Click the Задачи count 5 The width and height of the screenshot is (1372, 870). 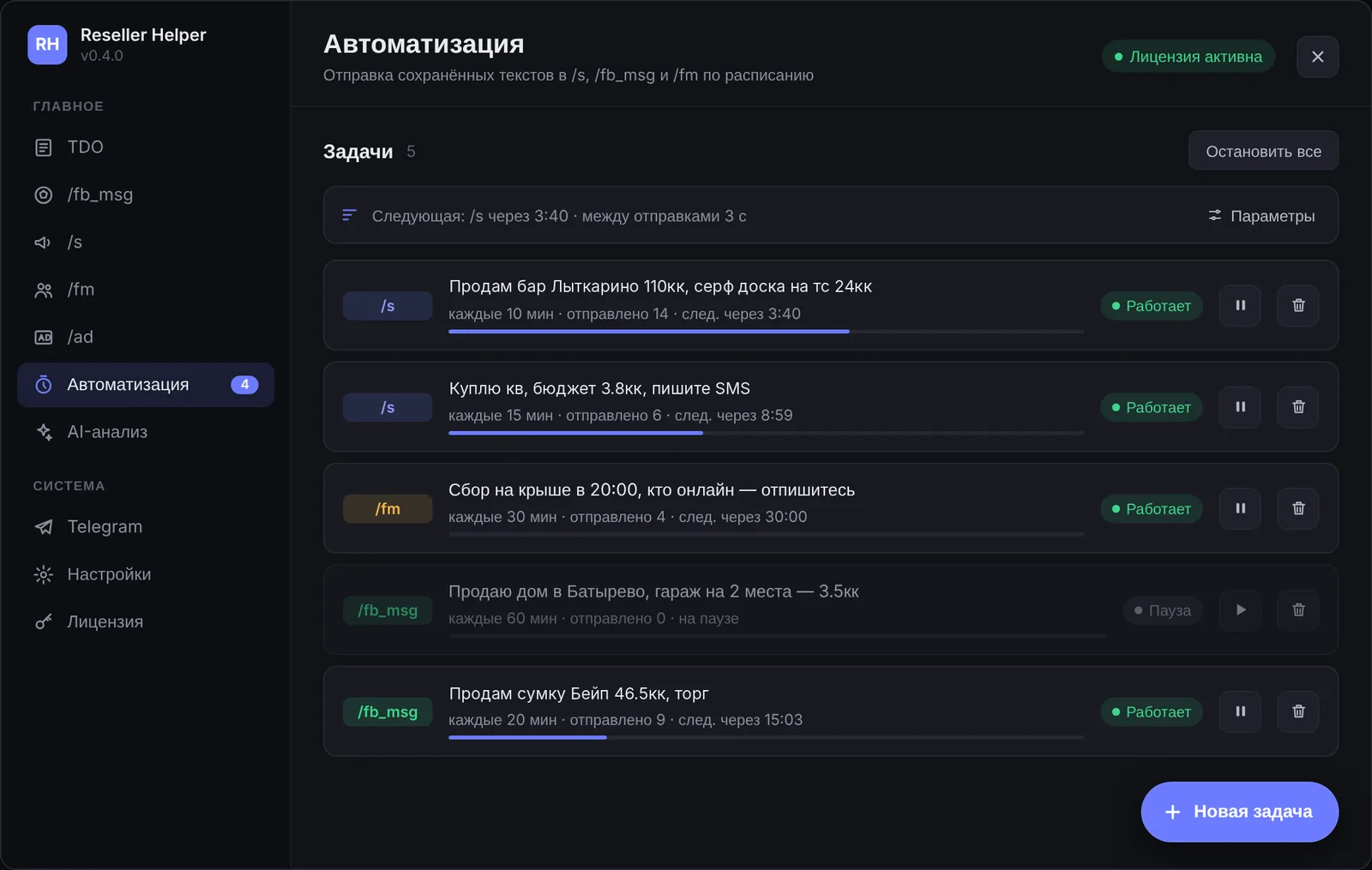(411, 152)
